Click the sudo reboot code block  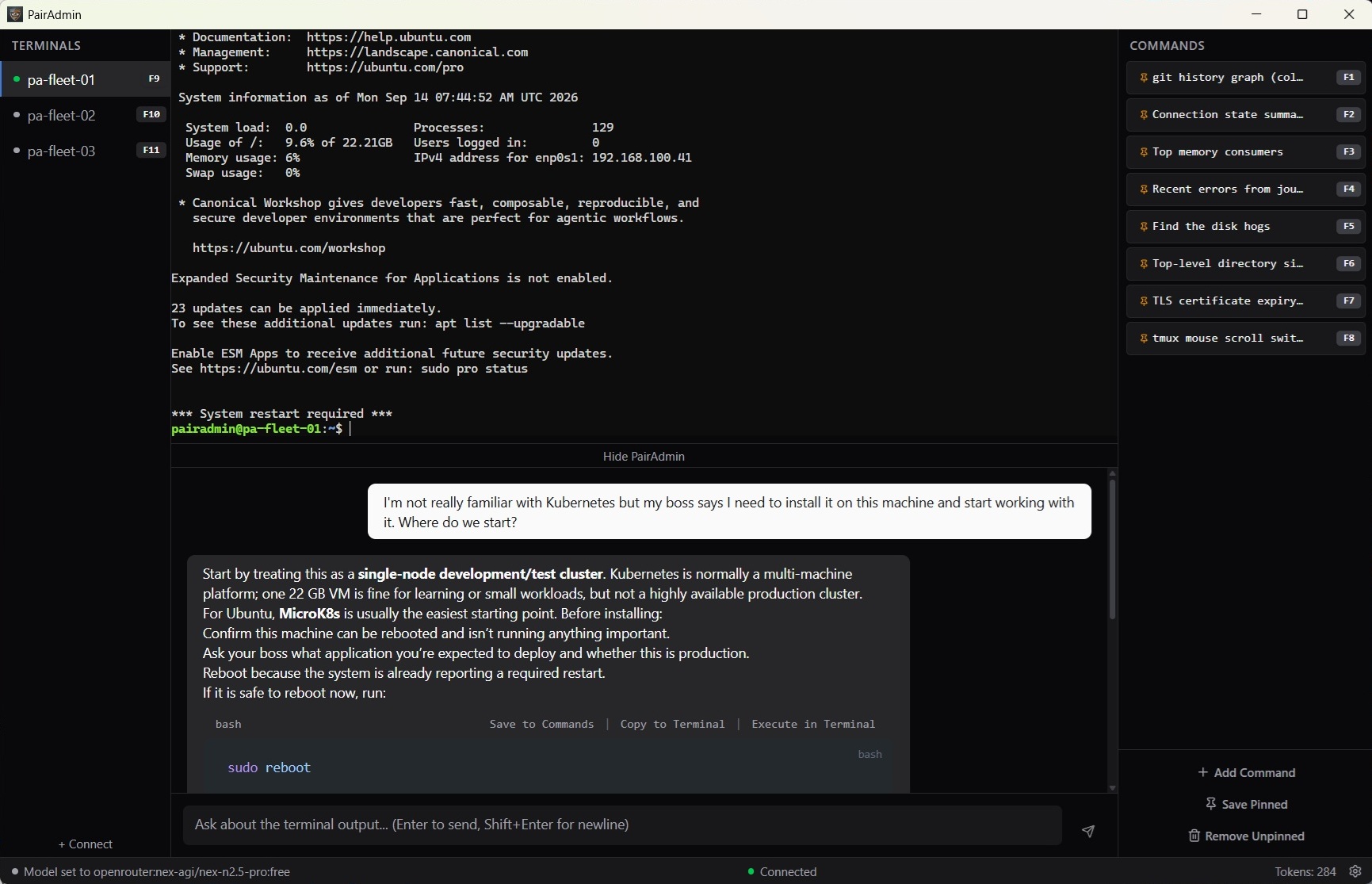547,767
